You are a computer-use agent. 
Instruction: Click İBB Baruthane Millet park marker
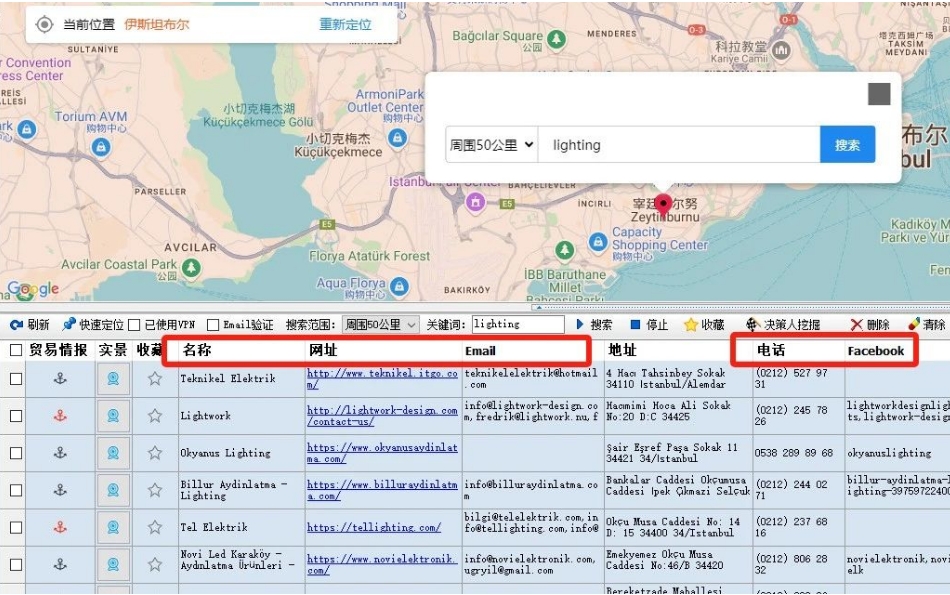point(565,249)
